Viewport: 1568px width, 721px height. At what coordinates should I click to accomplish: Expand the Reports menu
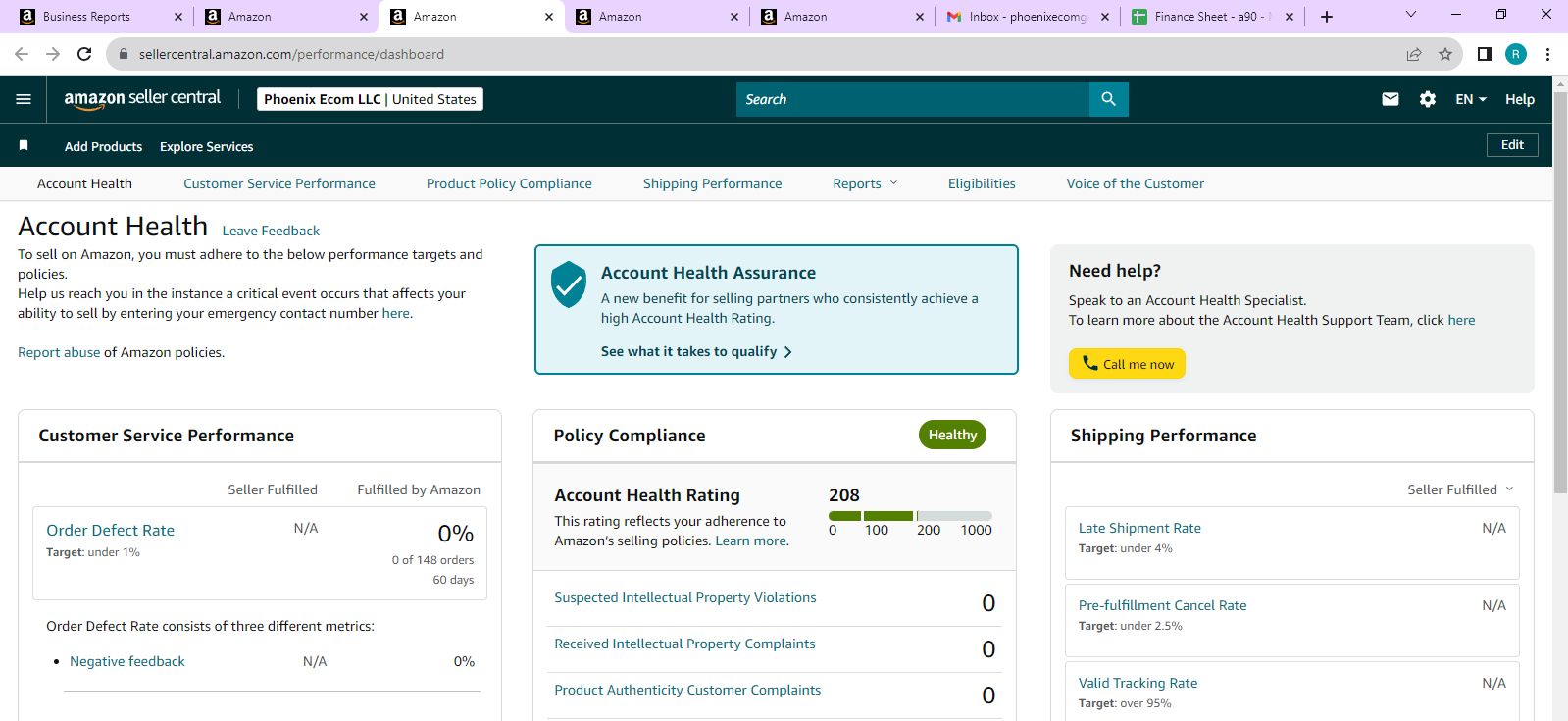[865, 183]
